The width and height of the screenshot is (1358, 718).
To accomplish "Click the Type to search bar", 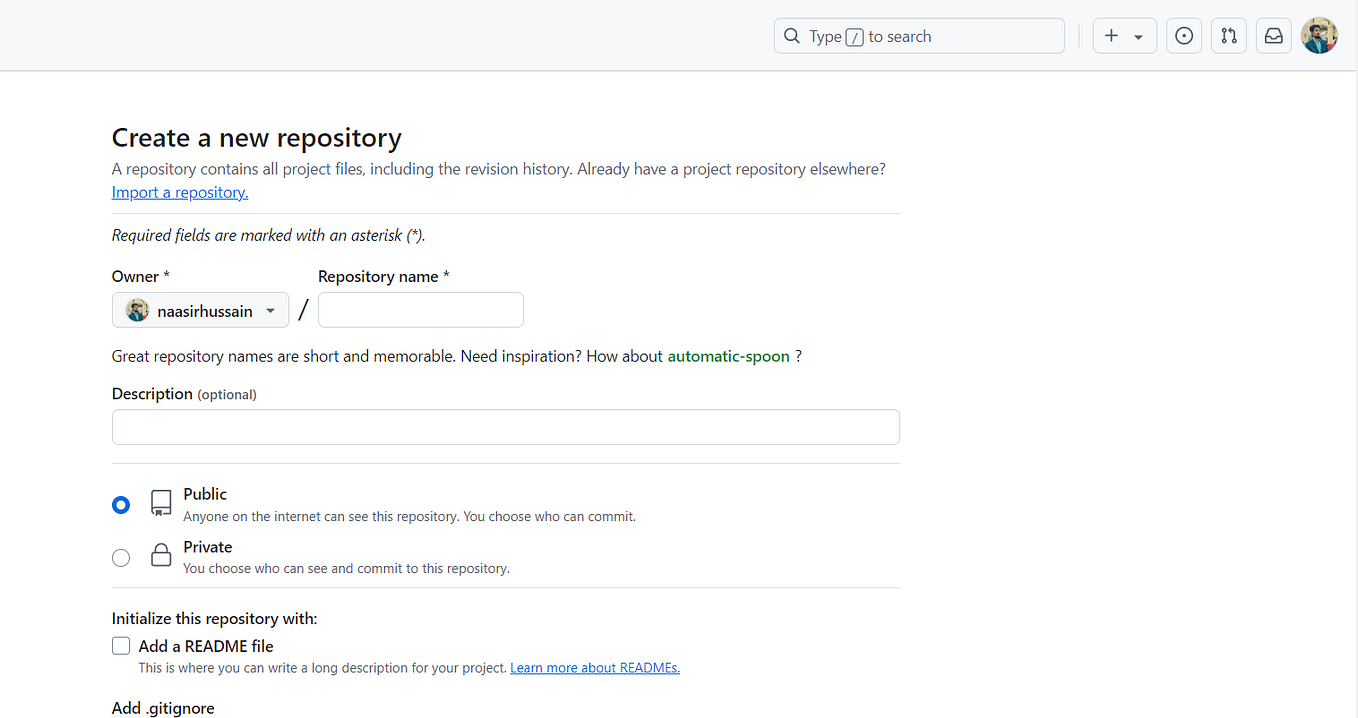I will coord(918,35).
